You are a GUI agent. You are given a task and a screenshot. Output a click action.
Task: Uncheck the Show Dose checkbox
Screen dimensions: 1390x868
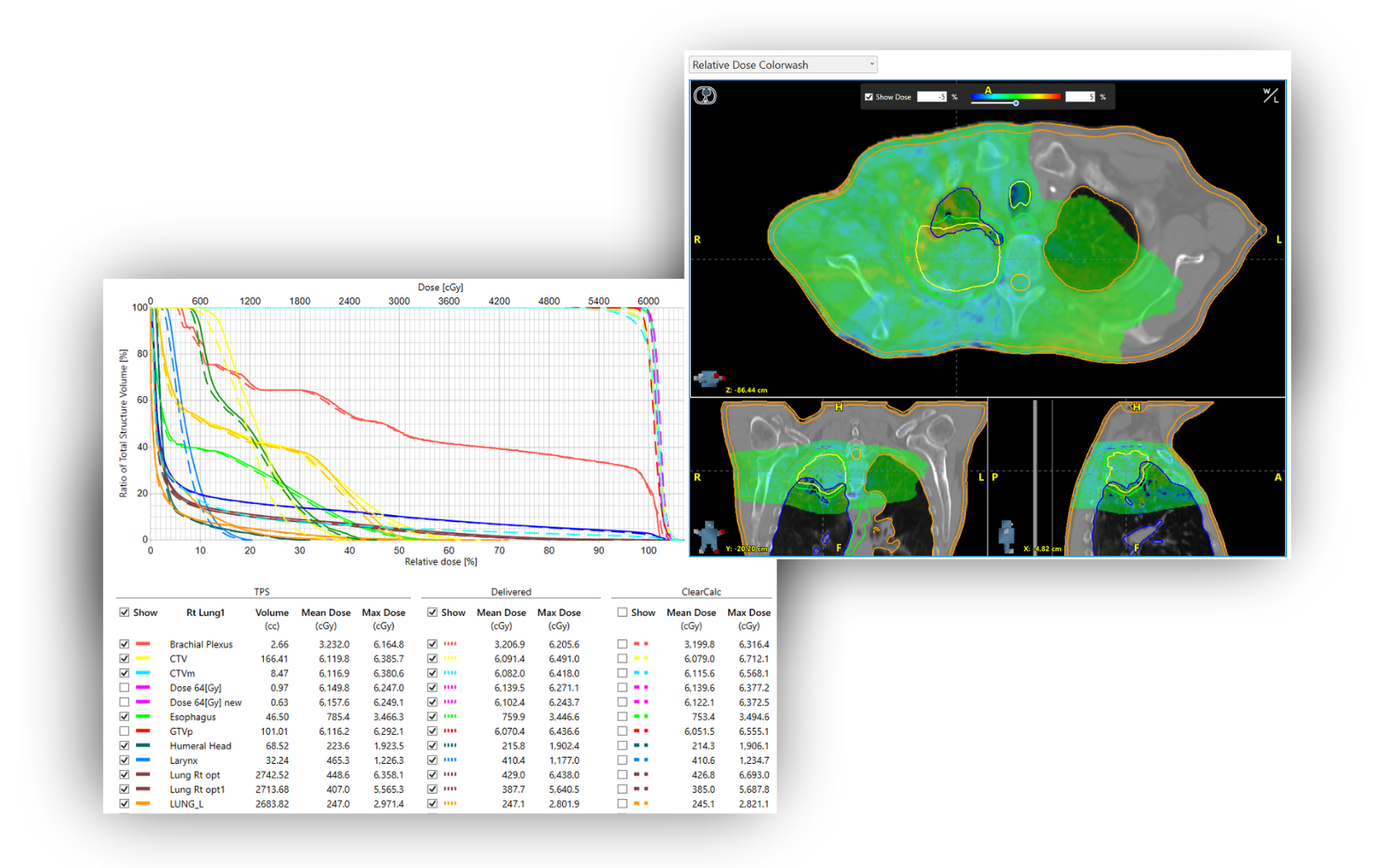point(869,97)
